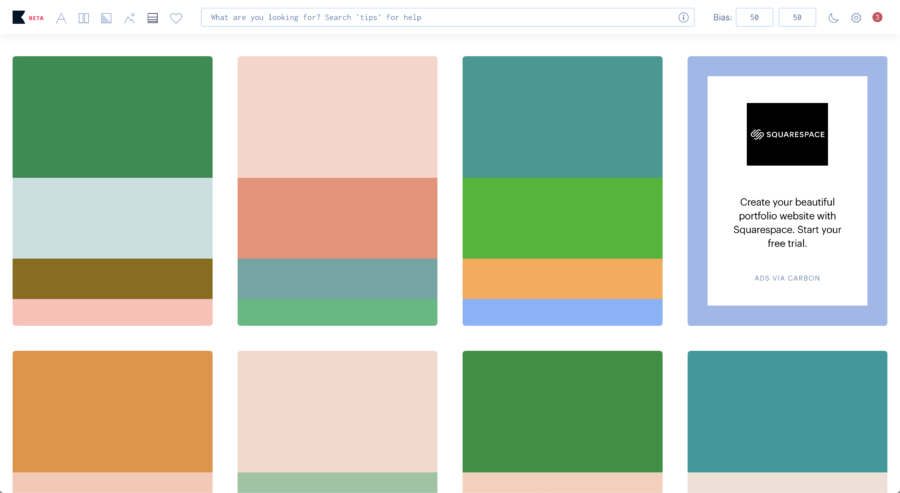Select the light orange band above periwinkle
Image resolution: width=900 pixels, height=493 pixels.
pyautogui.click(x=562, y=279)
